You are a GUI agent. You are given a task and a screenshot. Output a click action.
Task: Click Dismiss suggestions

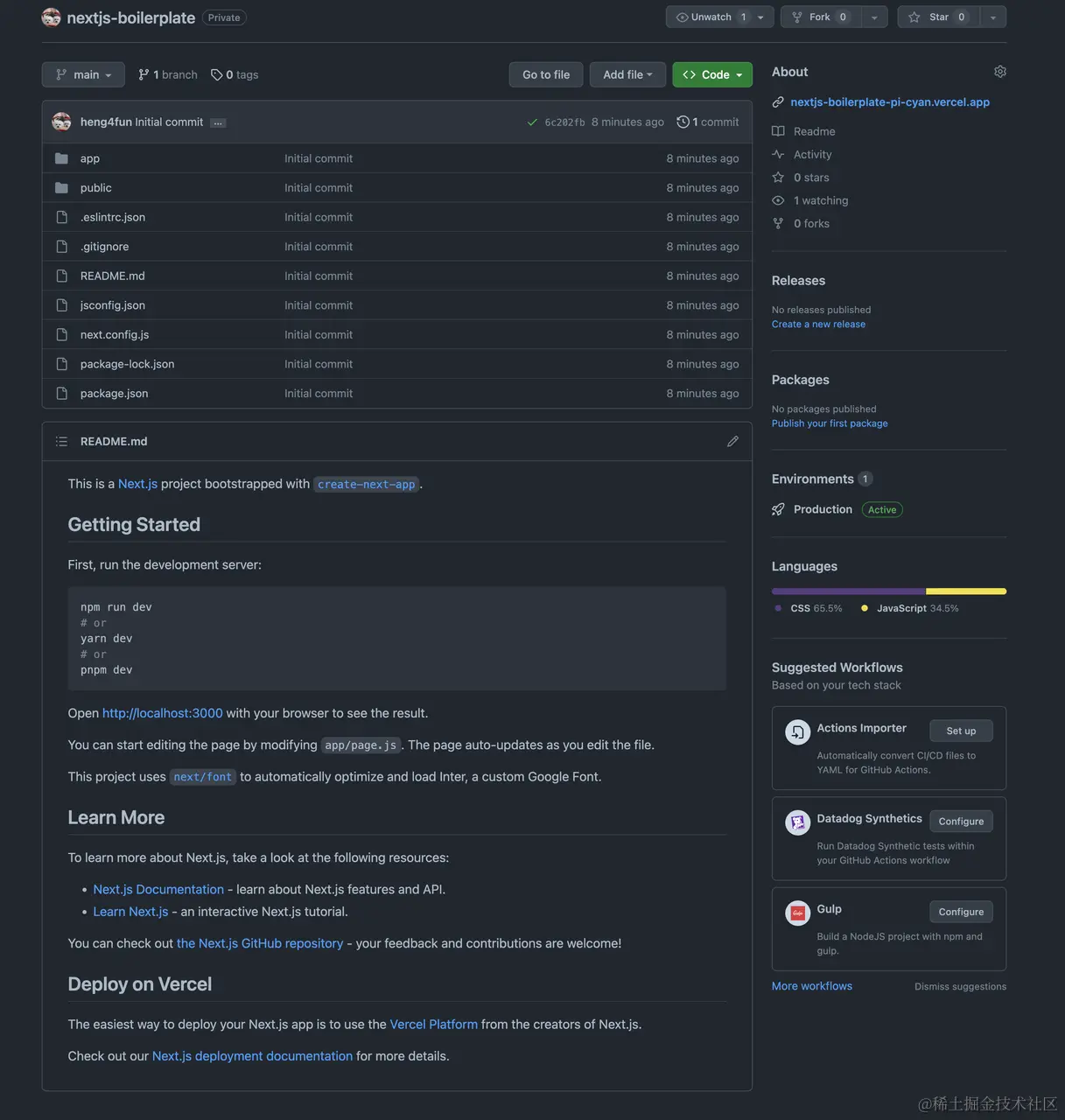tap(960, 987)
